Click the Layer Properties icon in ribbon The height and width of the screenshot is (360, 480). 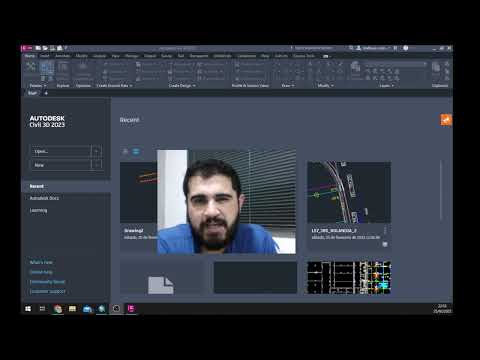point(356,67)
